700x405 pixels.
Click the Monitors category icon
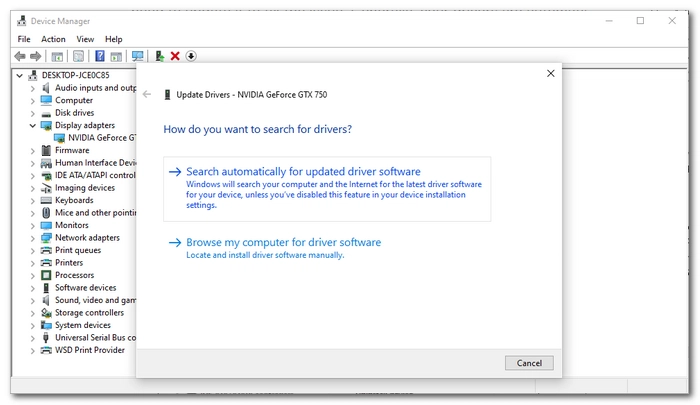tap(46, 225)
